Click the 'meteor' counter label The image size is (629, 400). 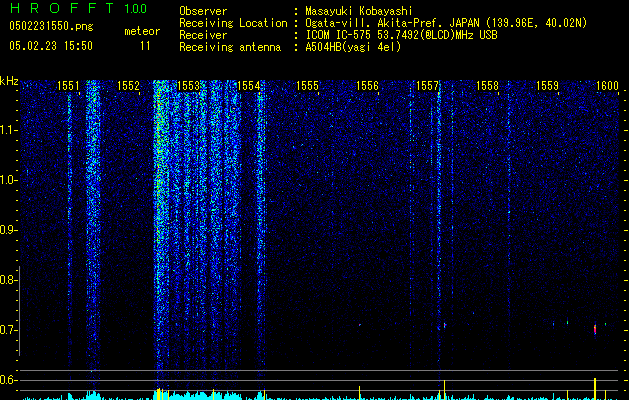click(142, 31)
